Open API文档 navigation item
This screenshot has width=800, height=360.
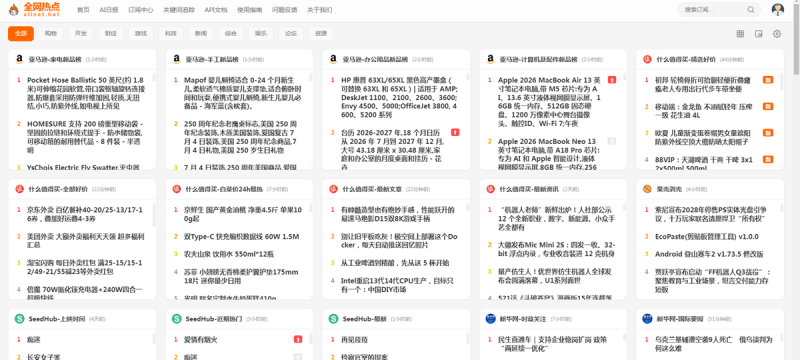(x=216, y=10)
